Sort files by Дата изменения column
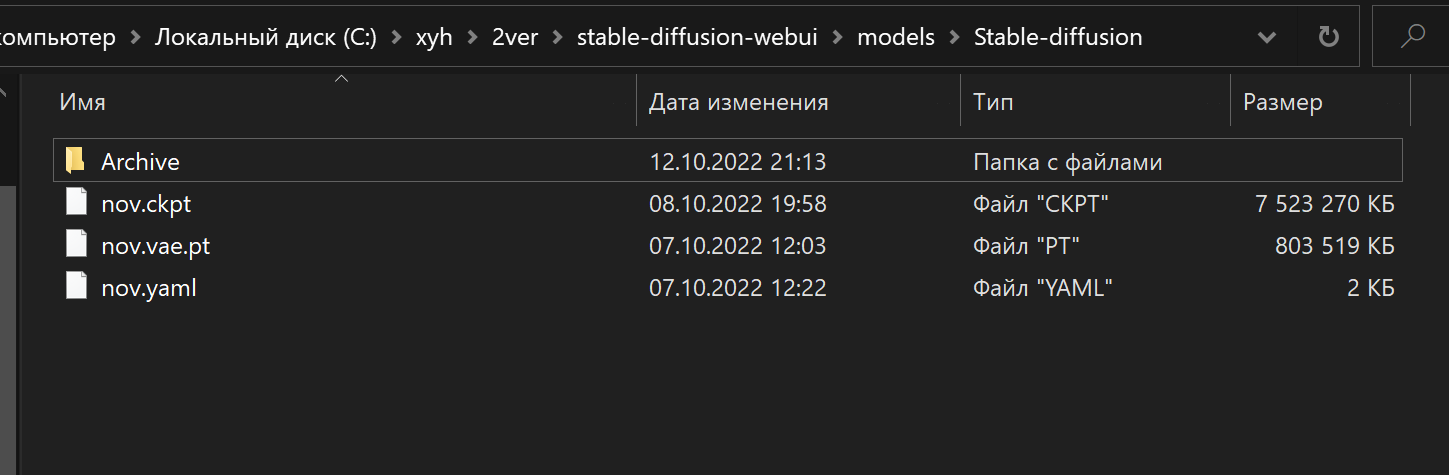This screenshot has width=1449, height=475. tap(738, 101)
